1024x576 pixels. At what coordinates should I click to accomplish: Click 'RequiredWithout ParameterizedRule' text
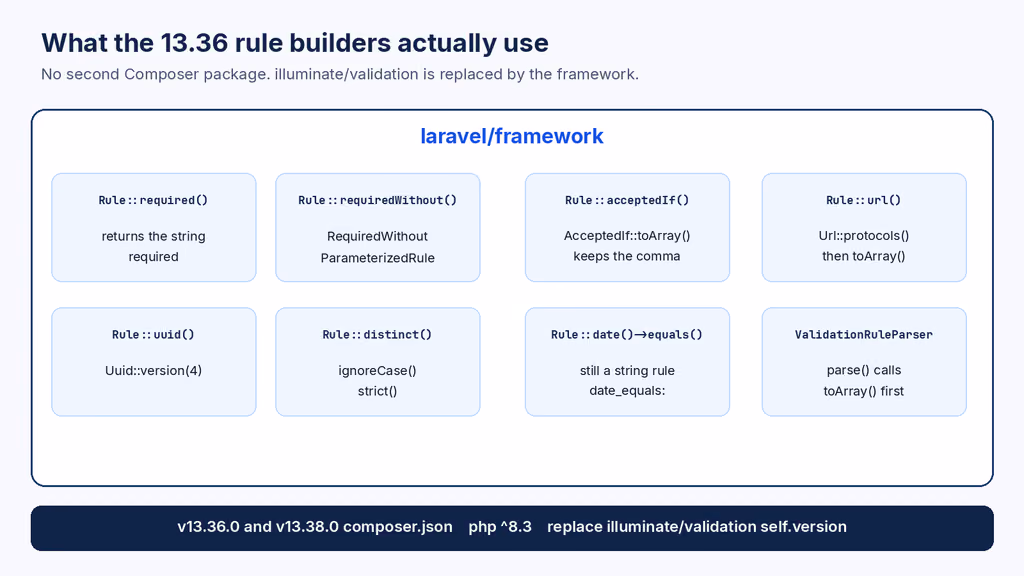pyautogui.click(x=377, y=247)
